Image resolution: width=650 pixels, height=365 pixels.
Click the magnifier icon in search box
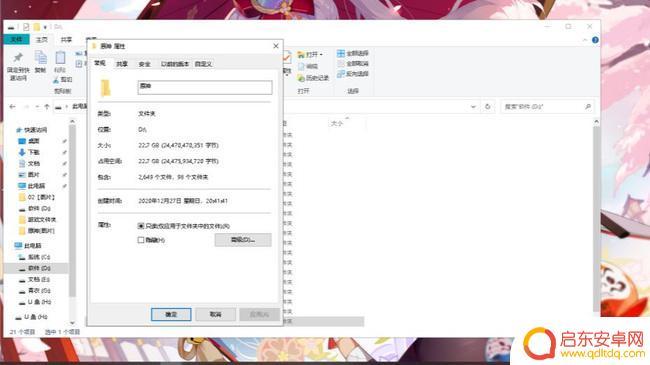pyautogui.click(x=588, y=107)
